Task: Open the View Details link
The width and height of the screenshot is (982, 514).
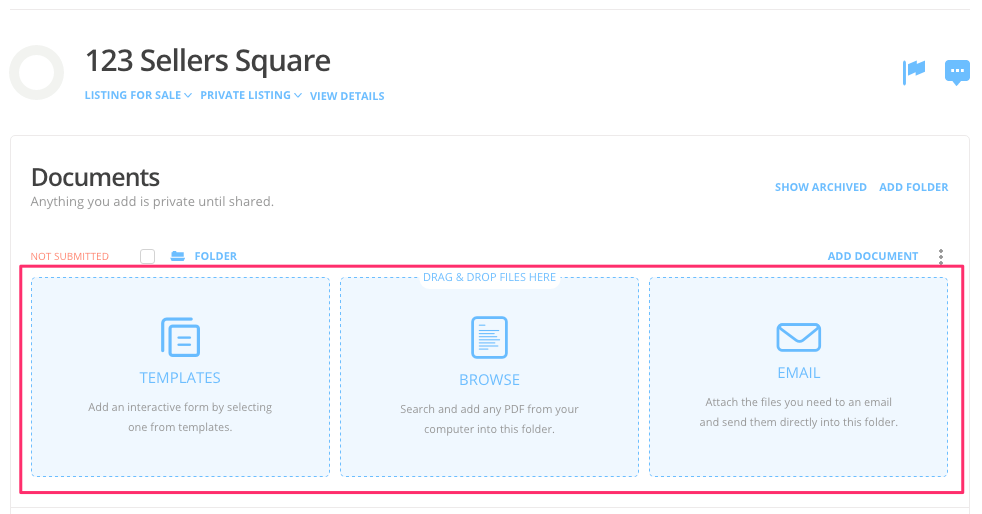Action: (347, 96)
